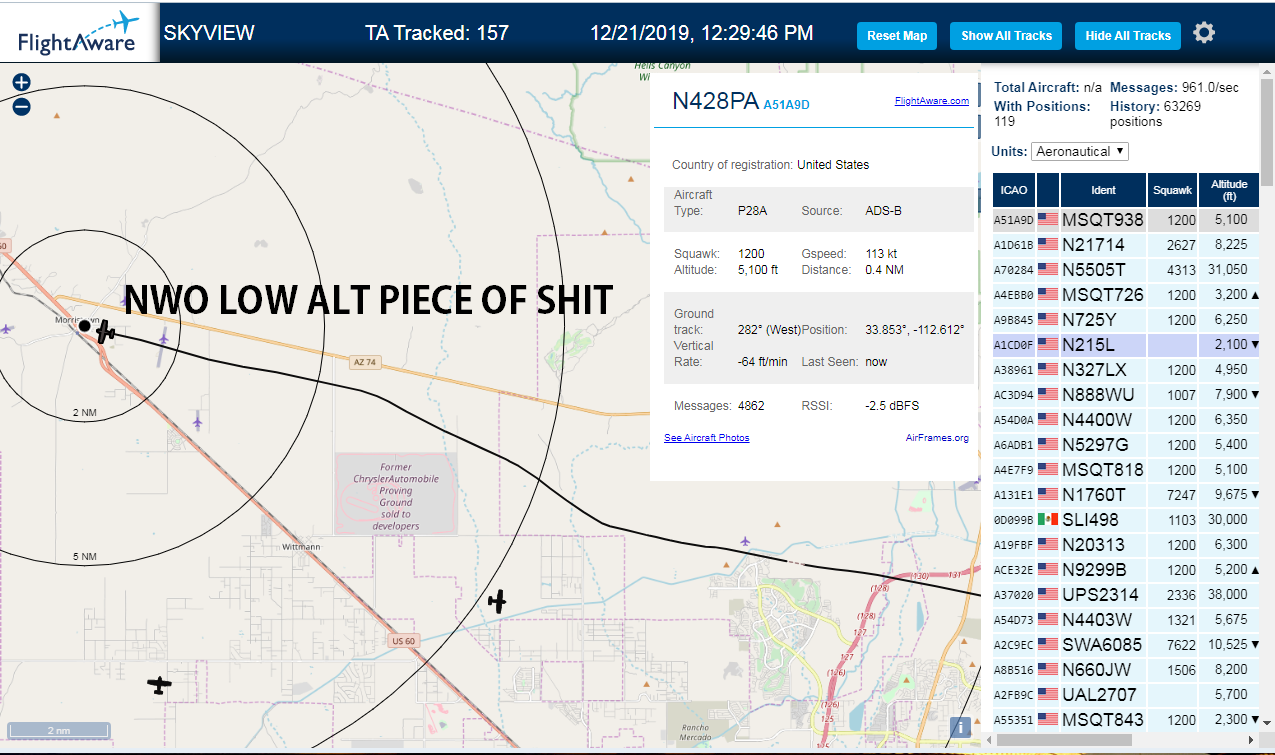Select the UPS2314 aircraft row
Viewport: 1275px width, 755px height.
pyautogui.click(x=1125, y=595)
